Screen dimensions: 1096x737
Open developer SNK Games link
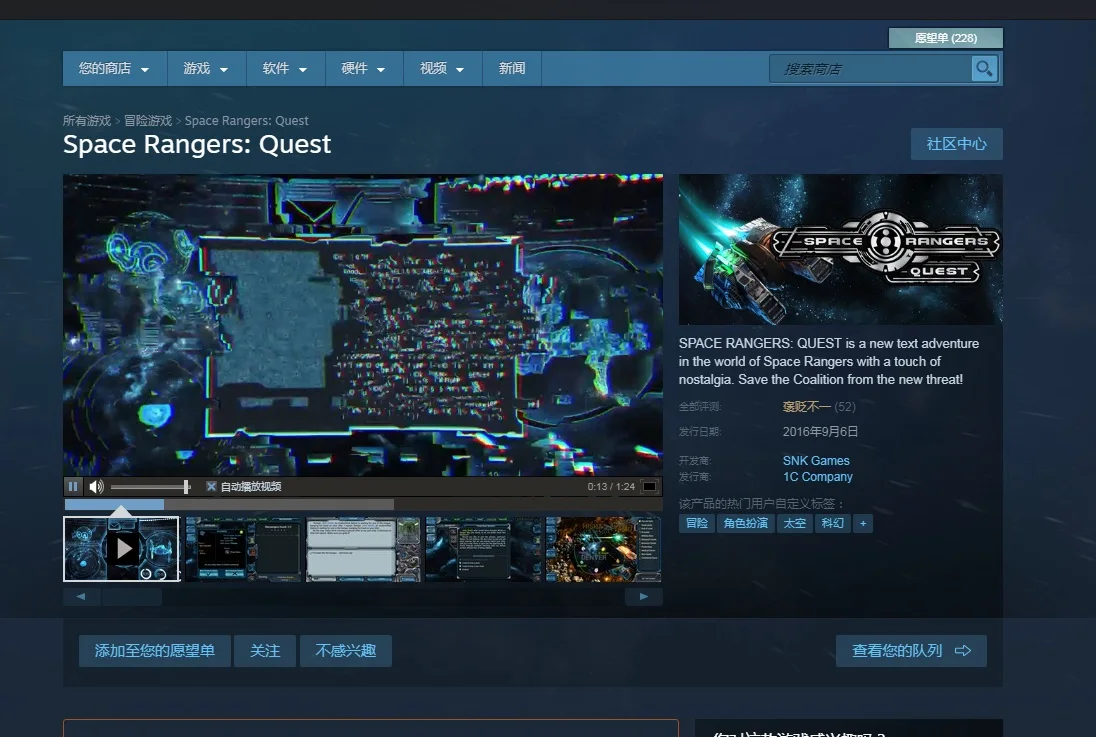click(816, 461)
